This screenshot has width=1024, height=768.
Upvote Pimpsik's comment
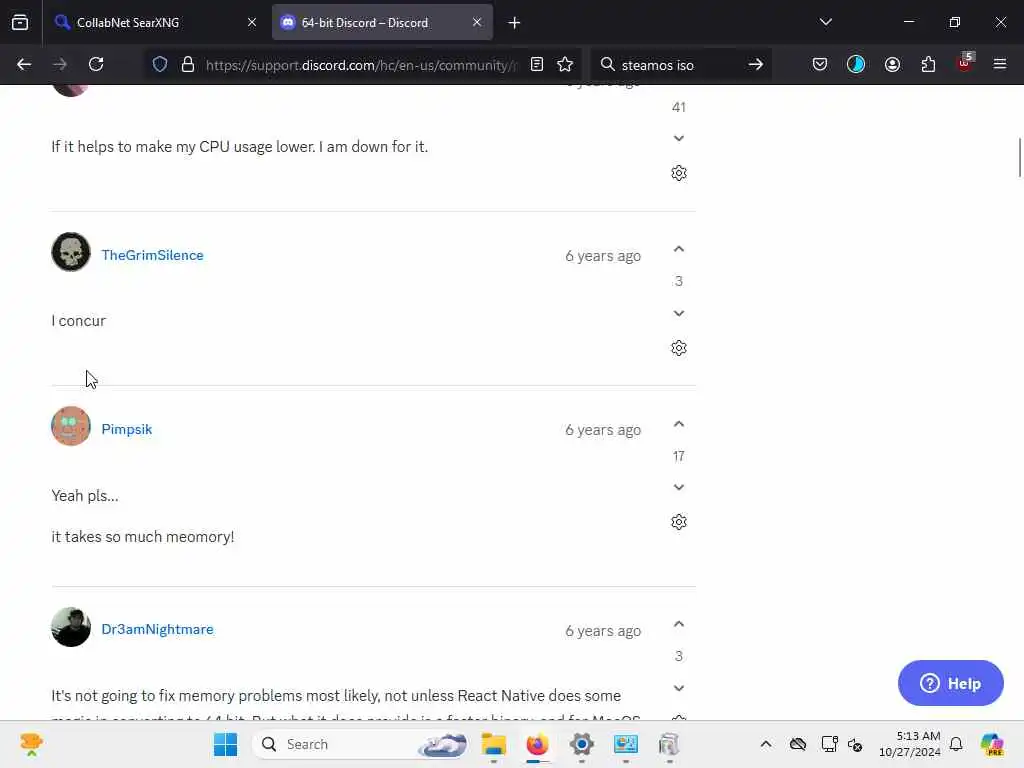coord(679,424)
